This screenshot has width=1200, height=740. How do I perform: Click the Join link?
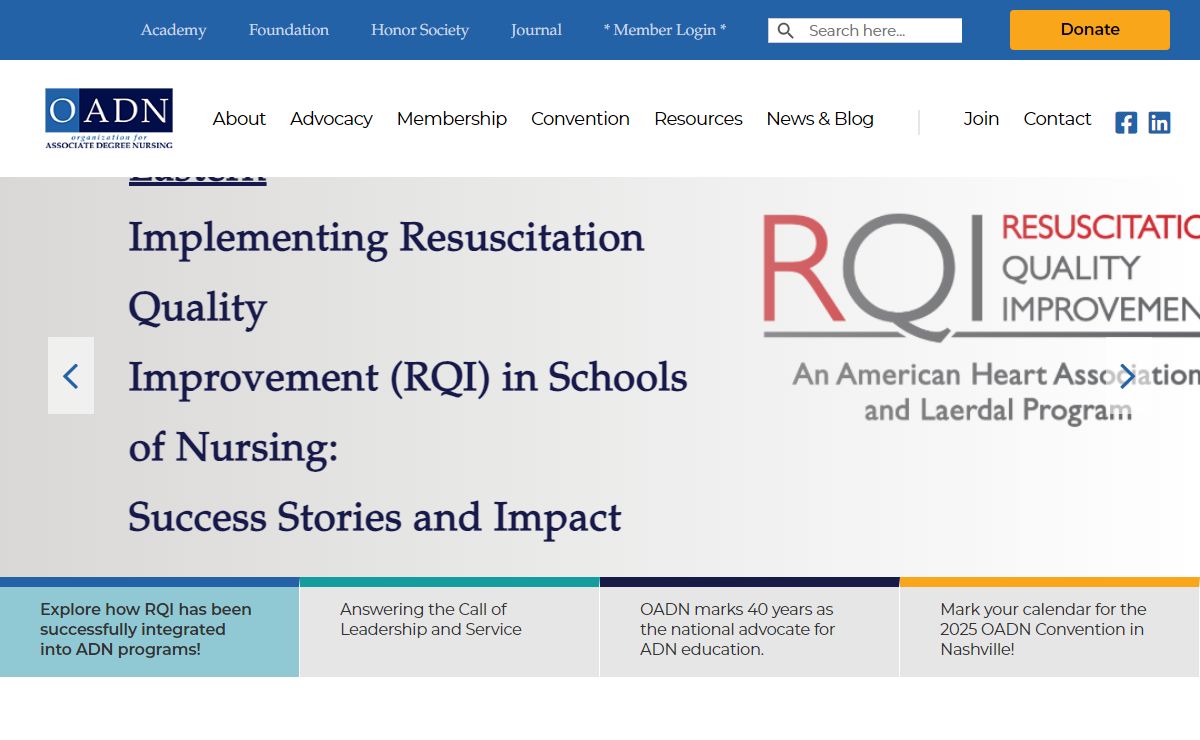click(x=981, y=119)
